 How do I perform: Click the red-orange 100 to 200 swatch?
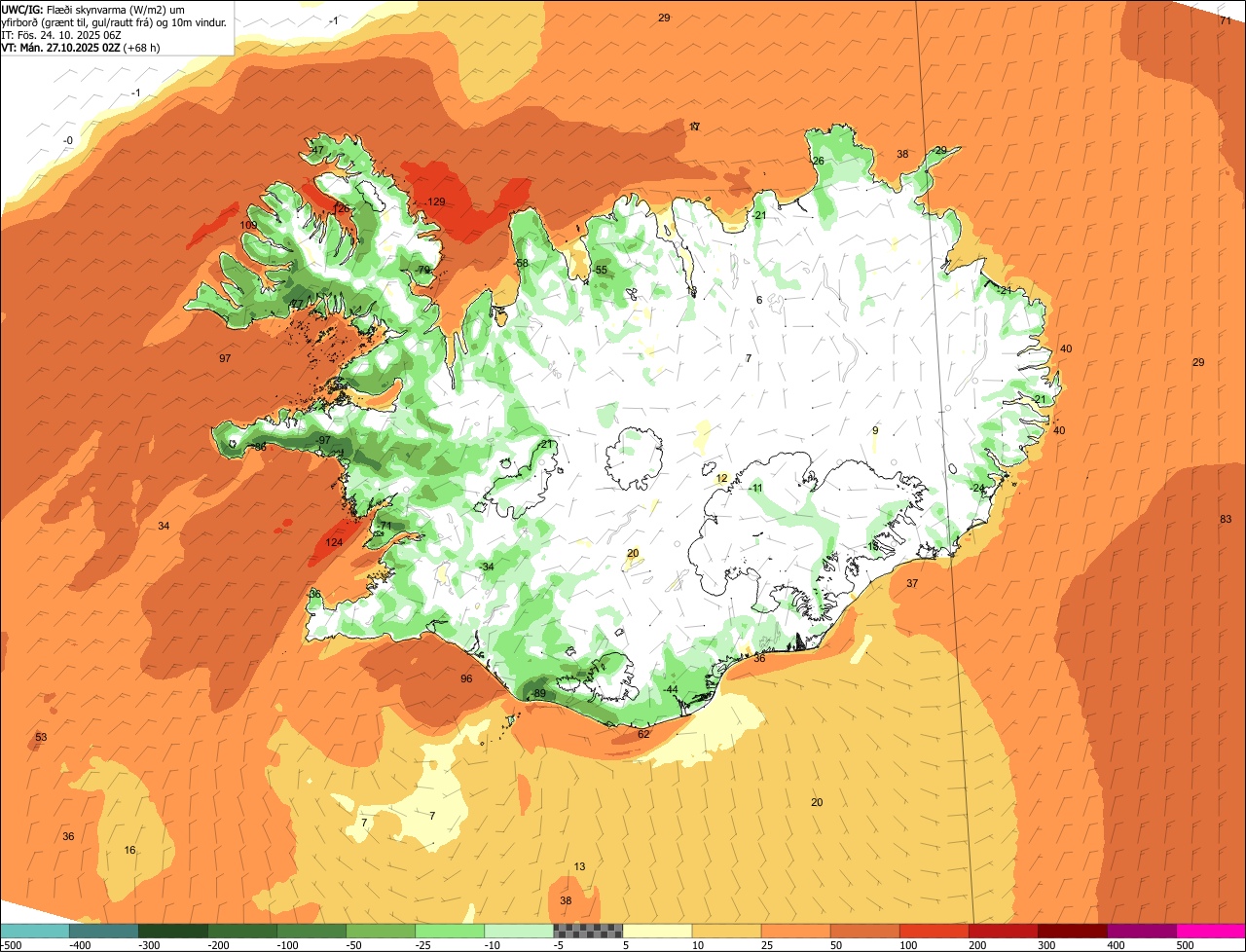point(934,931)
